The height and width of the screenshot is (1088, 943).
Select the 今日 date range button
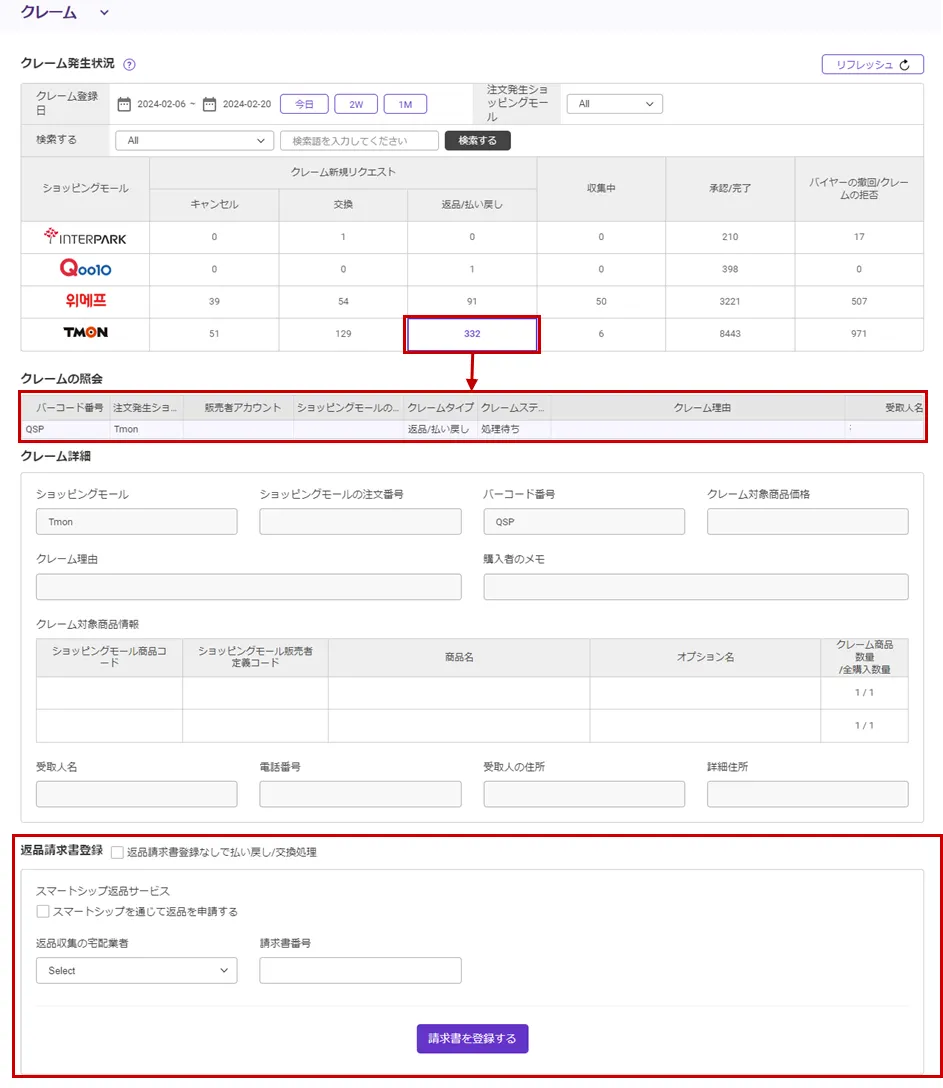(x=304, y=104)
